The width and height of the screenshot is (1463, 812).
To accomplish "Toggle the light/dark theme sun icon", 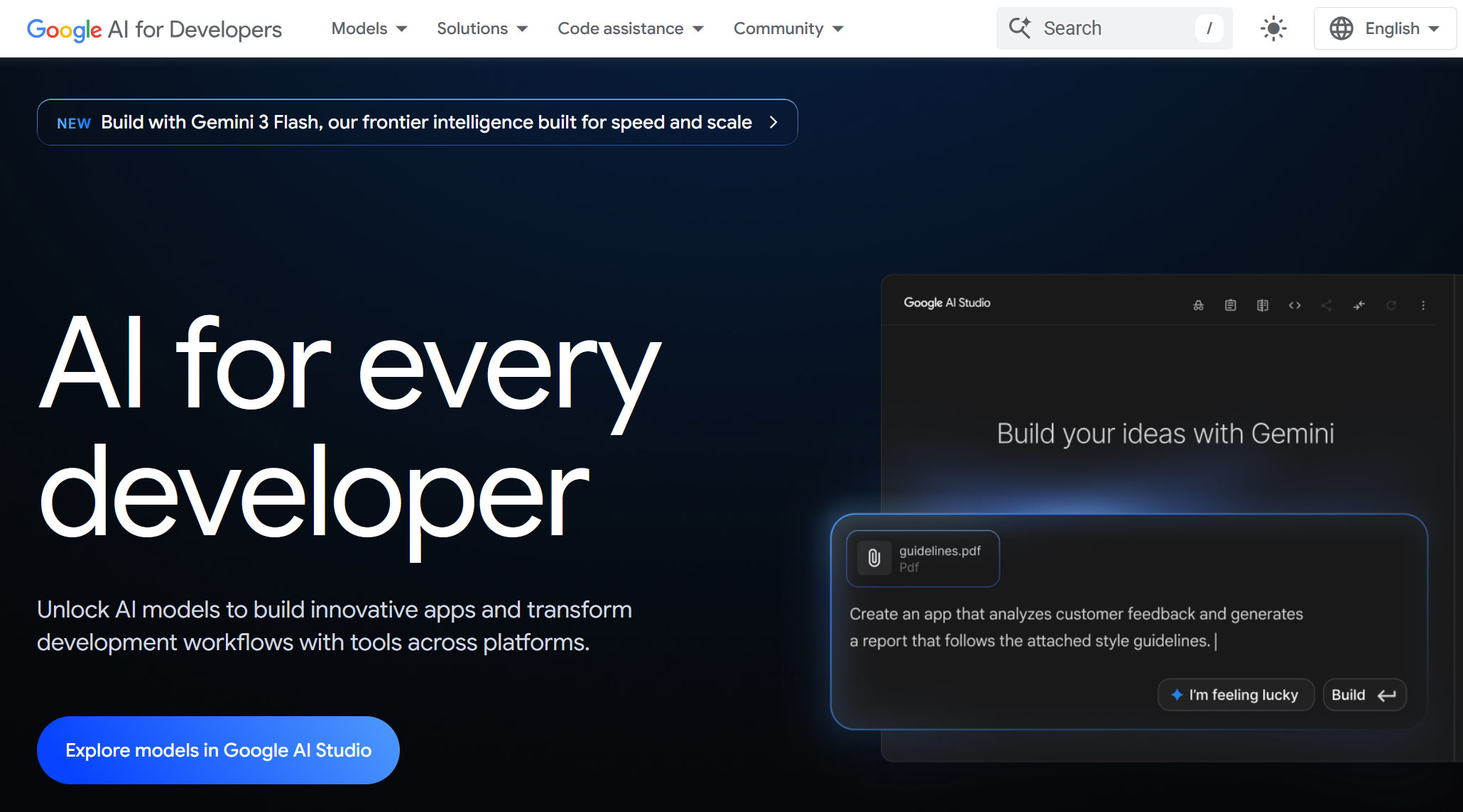I will click(x=1273, y=28).
